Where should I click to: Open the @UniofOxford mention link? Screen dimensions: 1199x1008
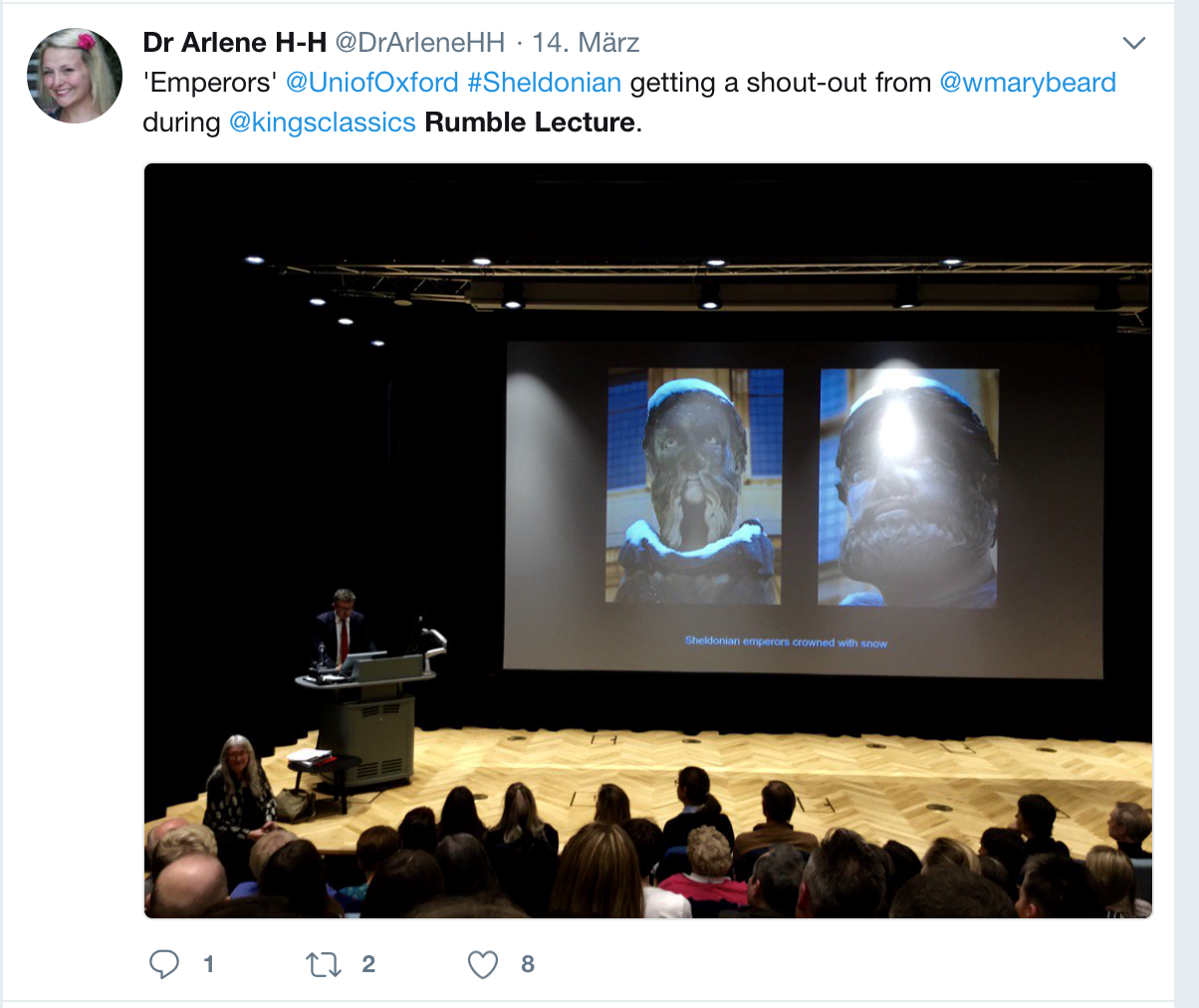[372, 82]
